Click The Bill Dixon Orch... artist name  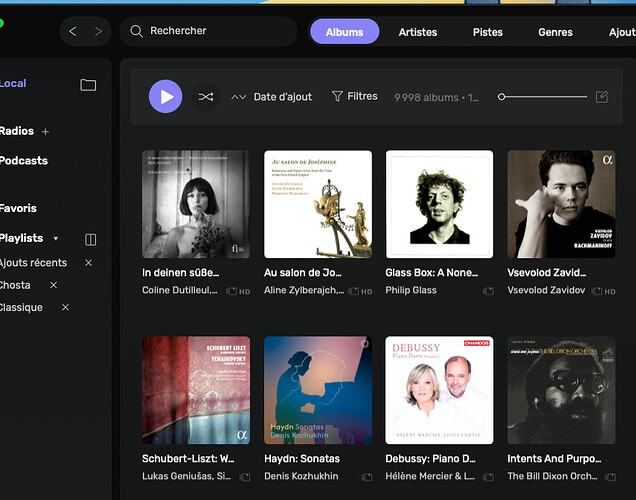pos(552,476)
